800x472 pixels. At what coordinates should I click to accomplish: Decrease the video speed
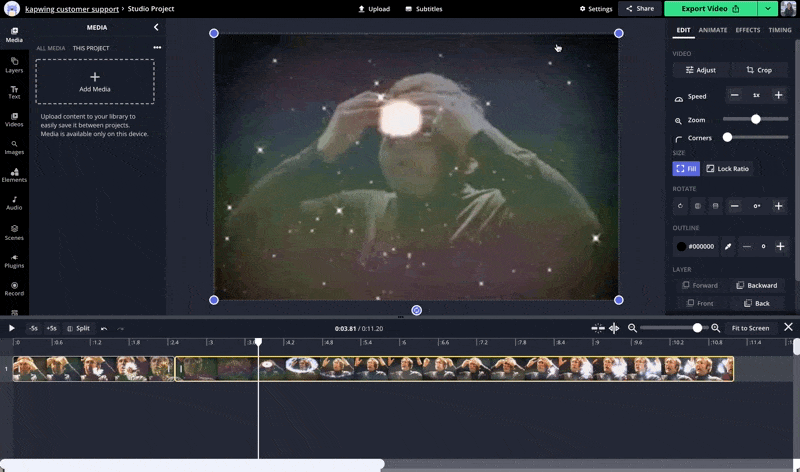click(x=734, y=95)
